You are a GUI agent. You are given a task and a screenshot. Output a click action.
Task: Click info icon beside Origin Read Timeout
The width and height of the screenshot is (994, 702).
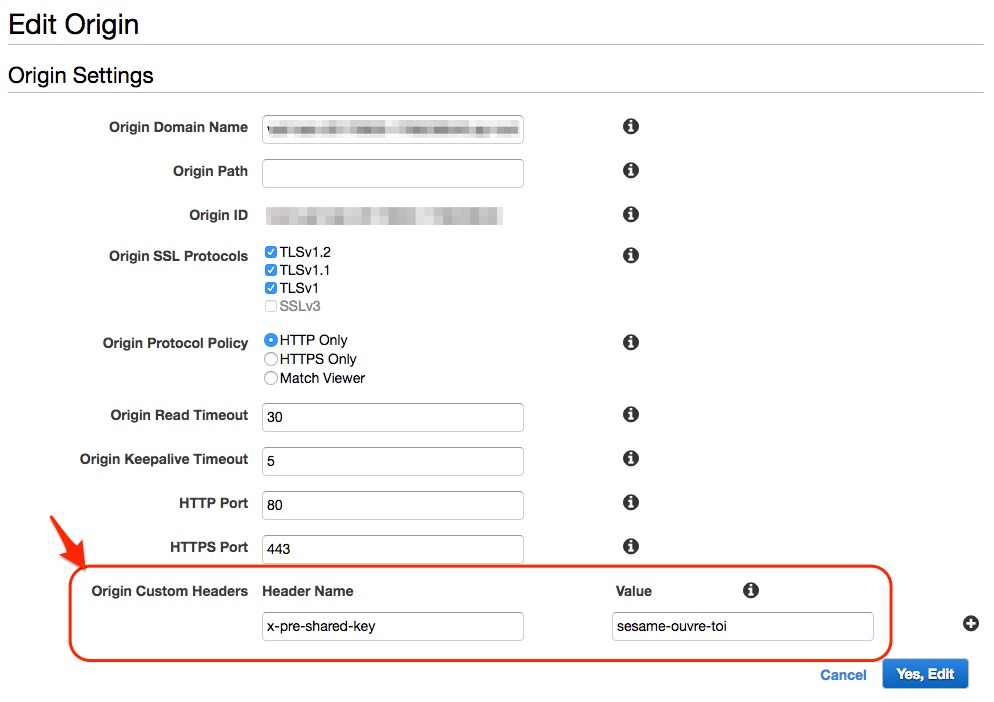click(631, 415)
